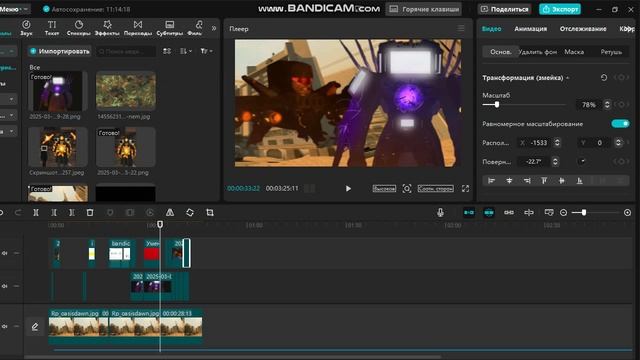
Task: Open the Эффекты (effects) panel icon
Action: 107,28
